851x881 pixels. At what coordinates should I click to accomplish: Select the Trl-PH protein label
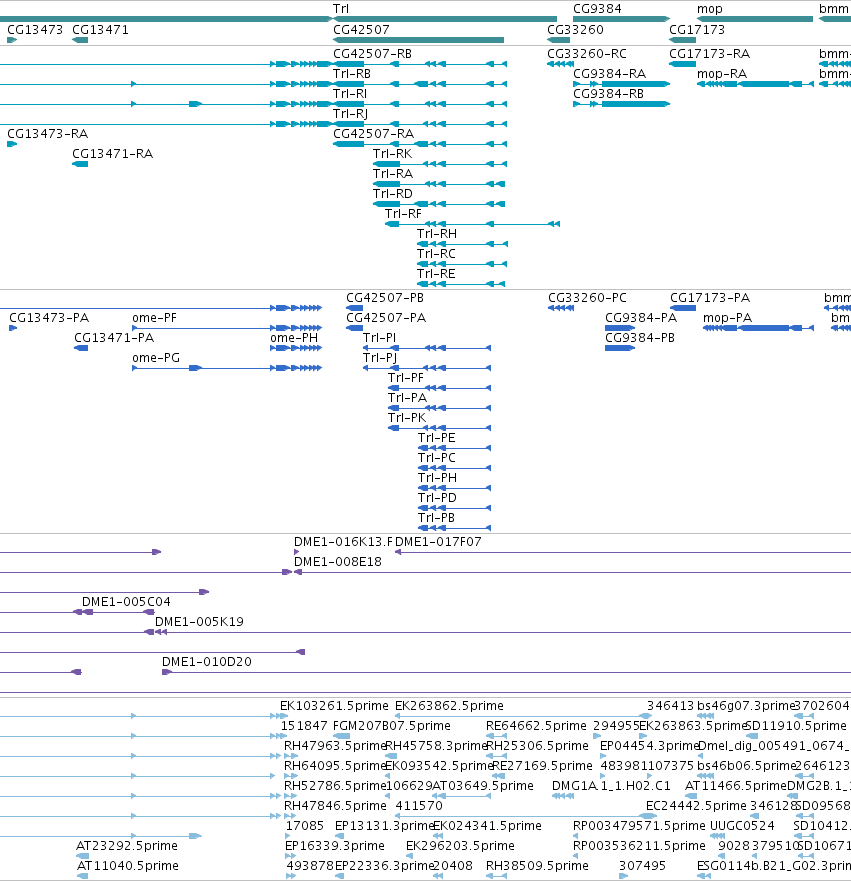(x=437, y=478)
